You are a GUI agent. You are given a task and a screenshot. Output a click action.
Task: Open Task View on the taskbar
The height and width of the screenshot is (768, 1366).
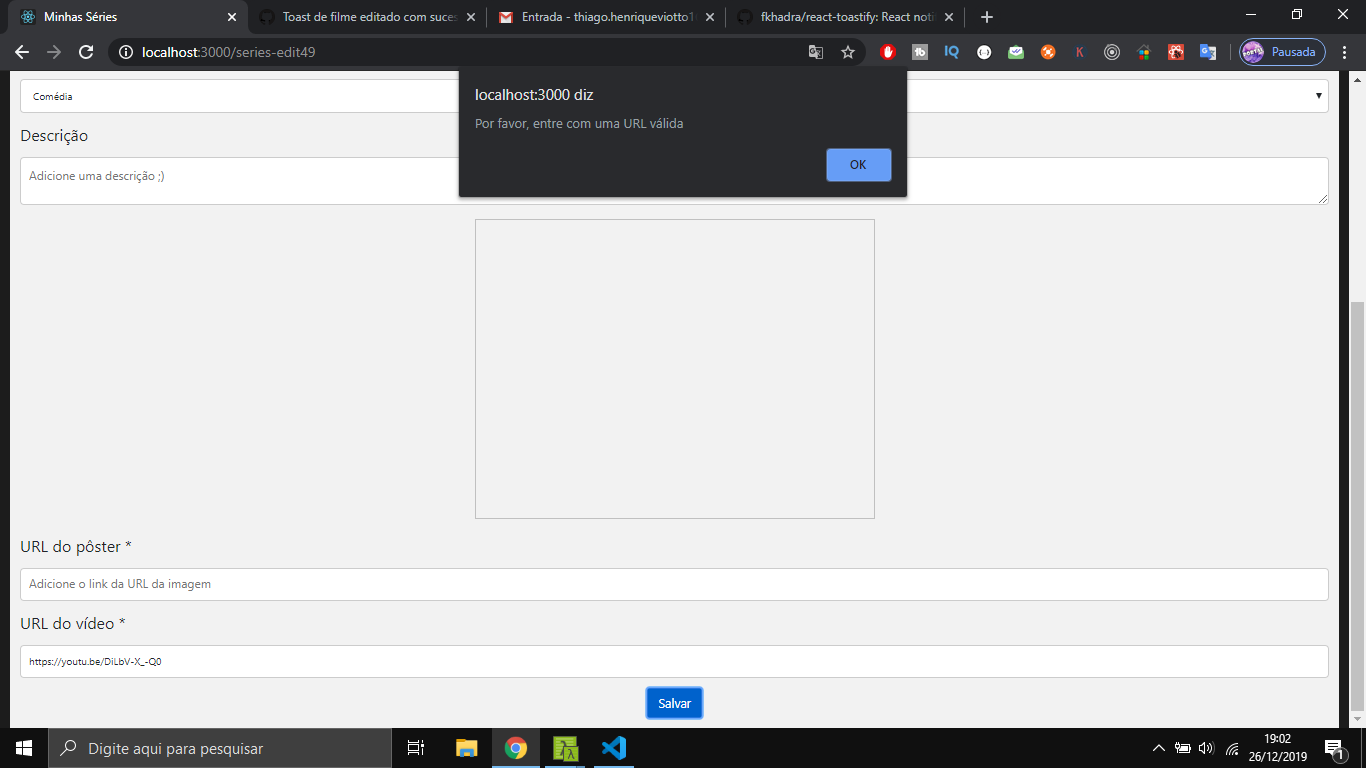[x=416, y=748]
